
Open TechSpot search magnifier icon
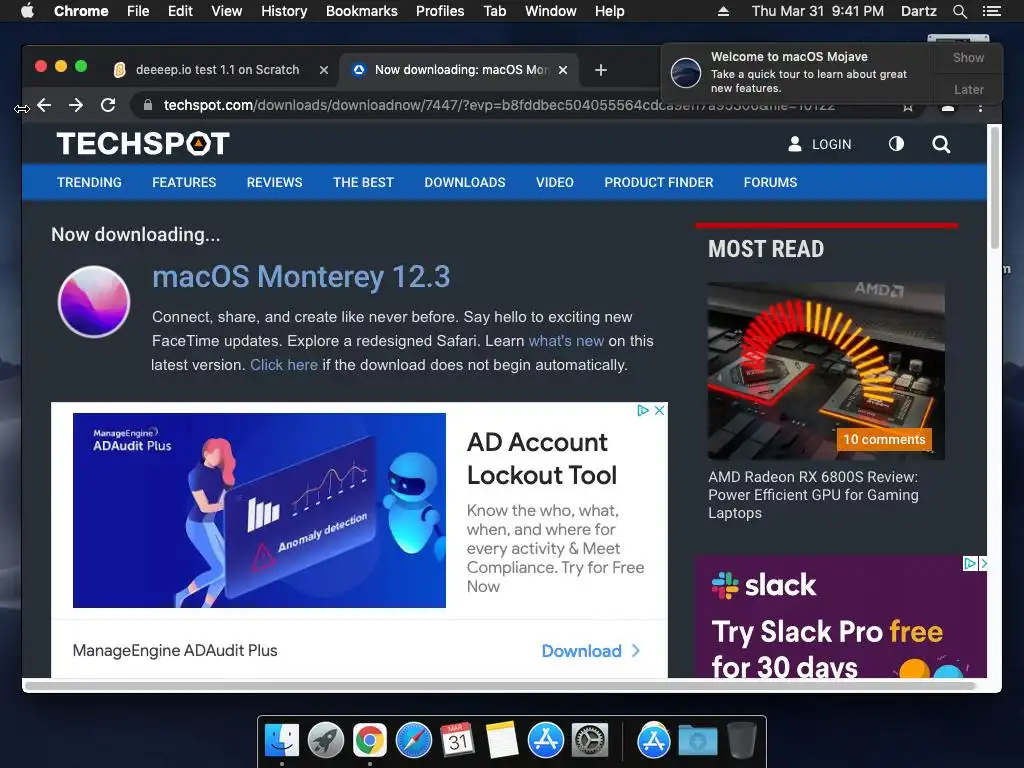[940, 144]
